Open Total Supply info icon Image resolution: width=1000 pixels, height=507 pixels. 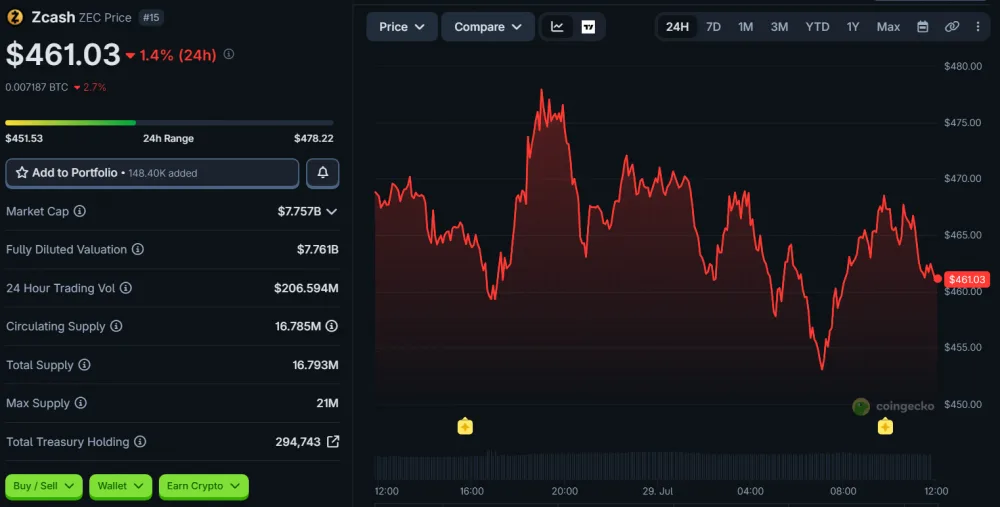tap(84, 365)
